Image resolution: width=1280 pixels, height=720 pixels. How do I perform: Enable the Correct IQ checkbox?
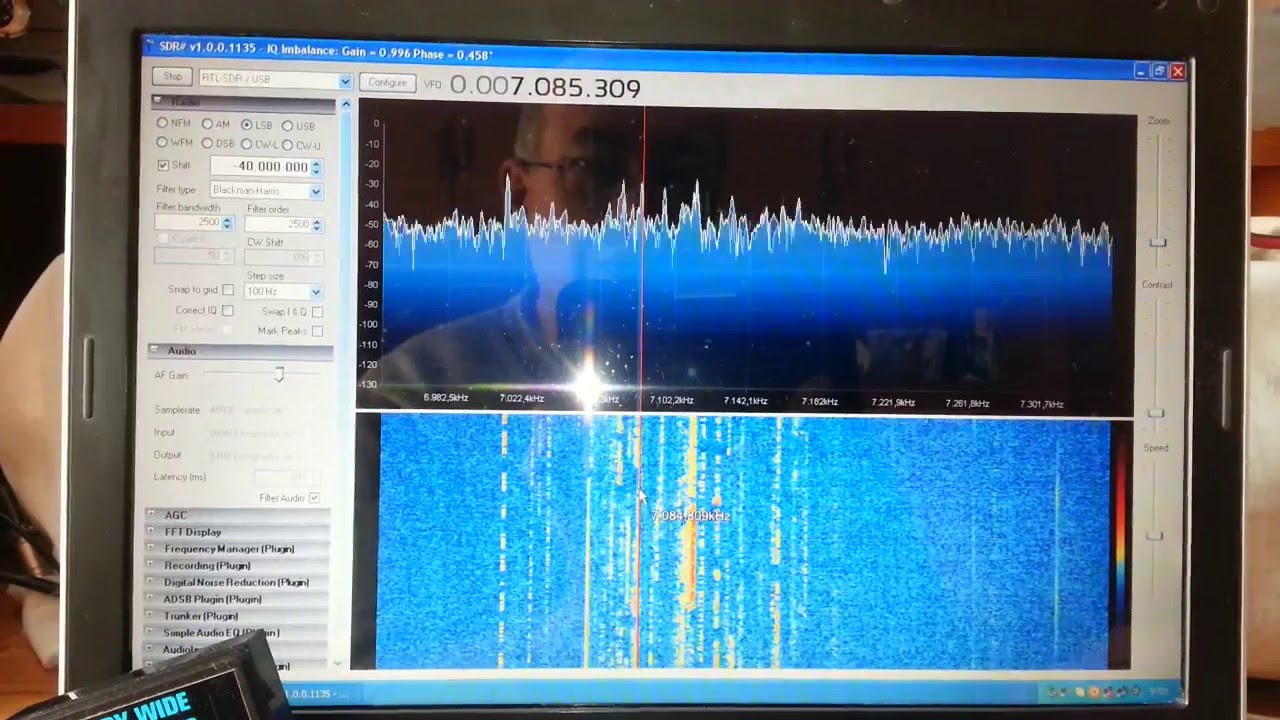[x=228, y=311]
